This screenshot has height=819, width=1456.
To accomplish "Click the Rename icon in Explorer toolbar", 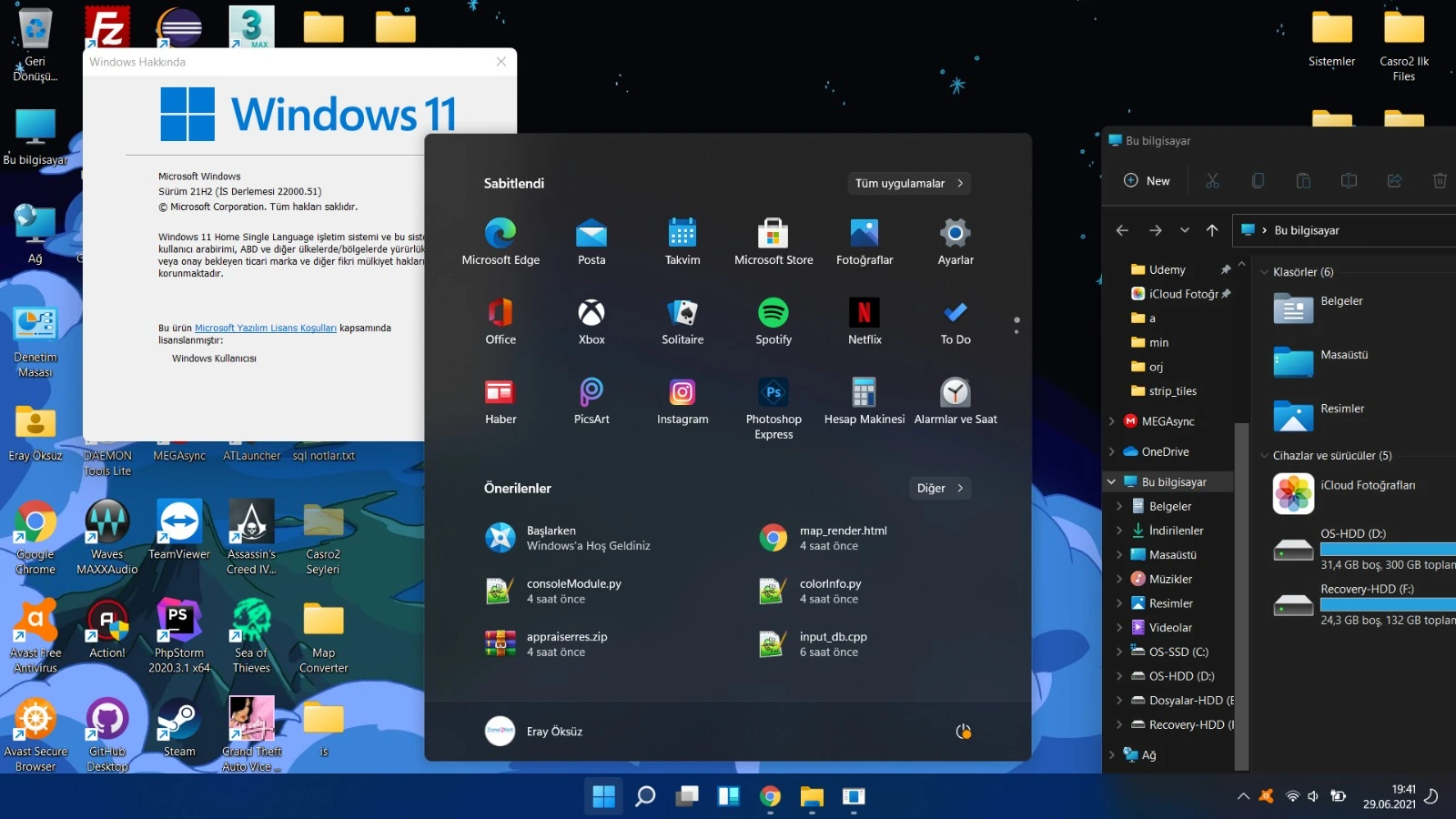I will pos(1349,181).
